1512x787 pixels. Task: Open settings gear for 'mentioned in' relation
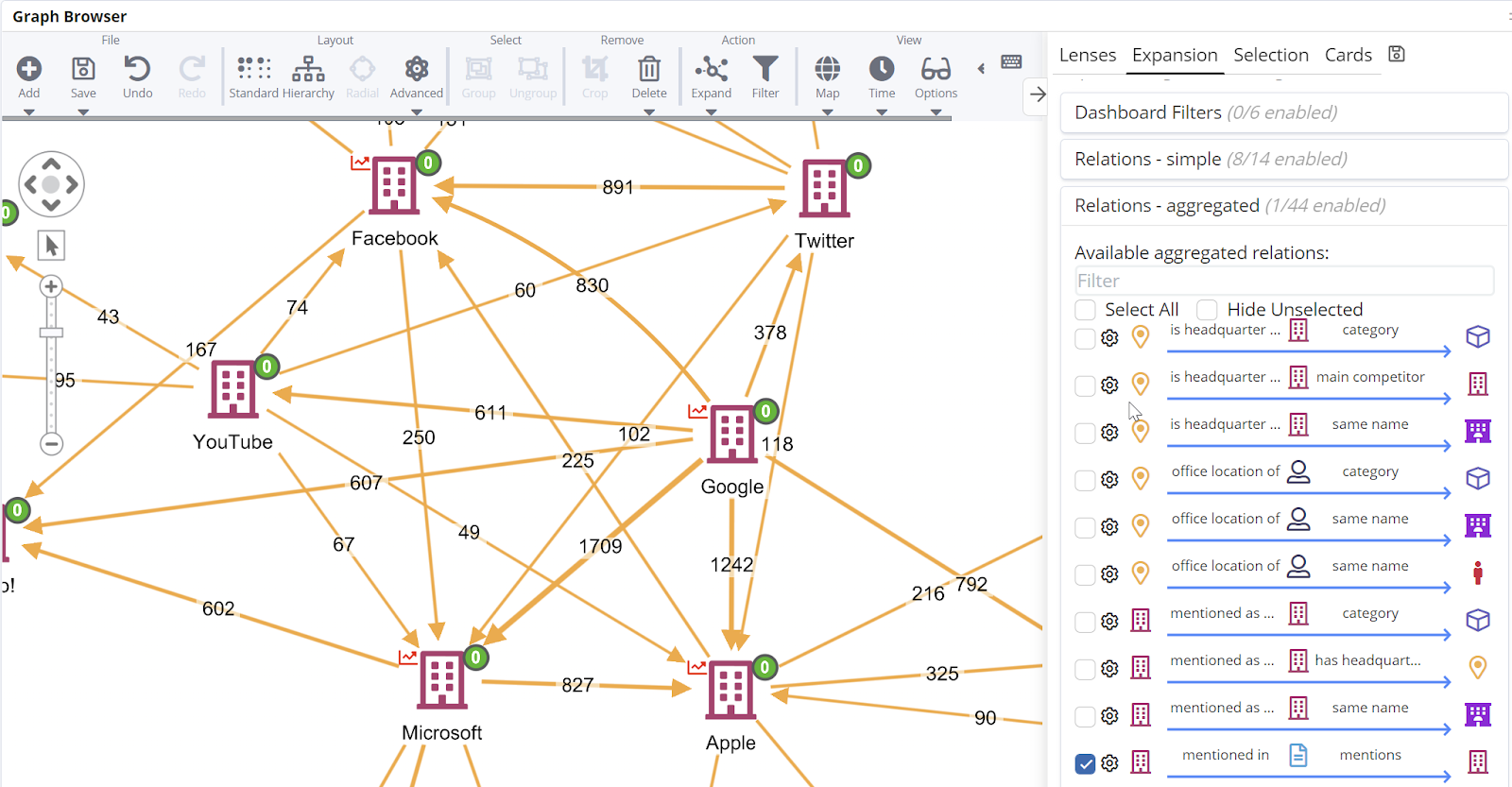(1110, 762)
